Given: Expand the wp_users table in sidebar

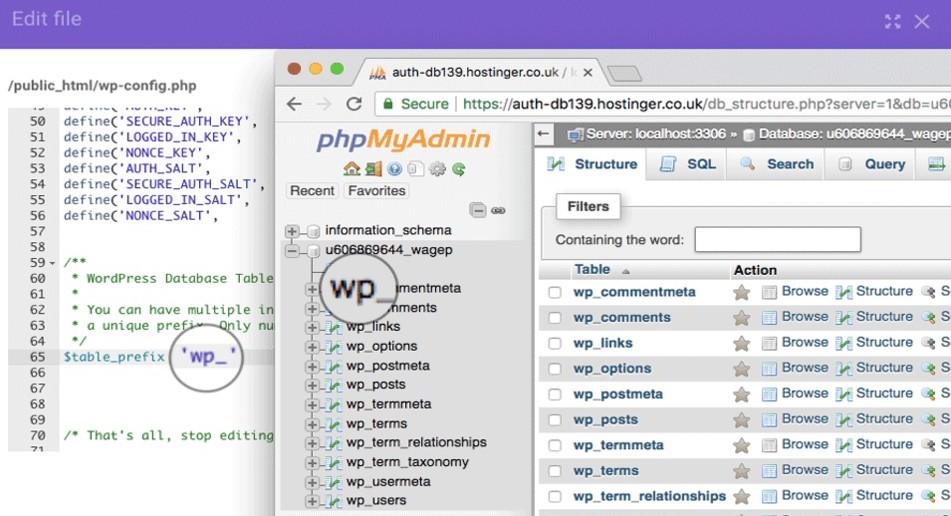Looking at the screenshot, I should pos(312,501).
